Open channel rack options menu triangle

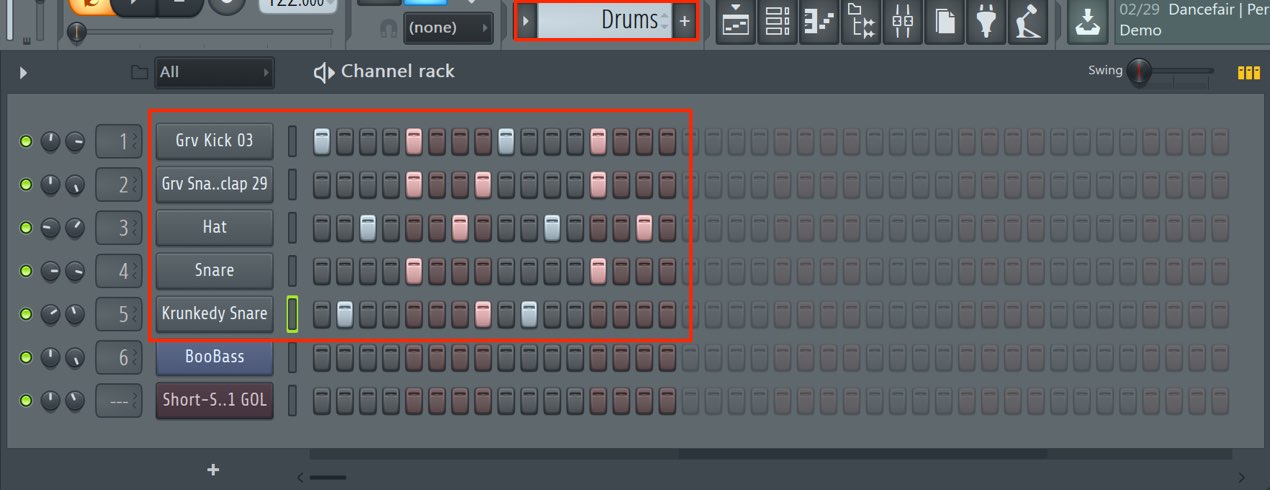[x=24, y=73]
